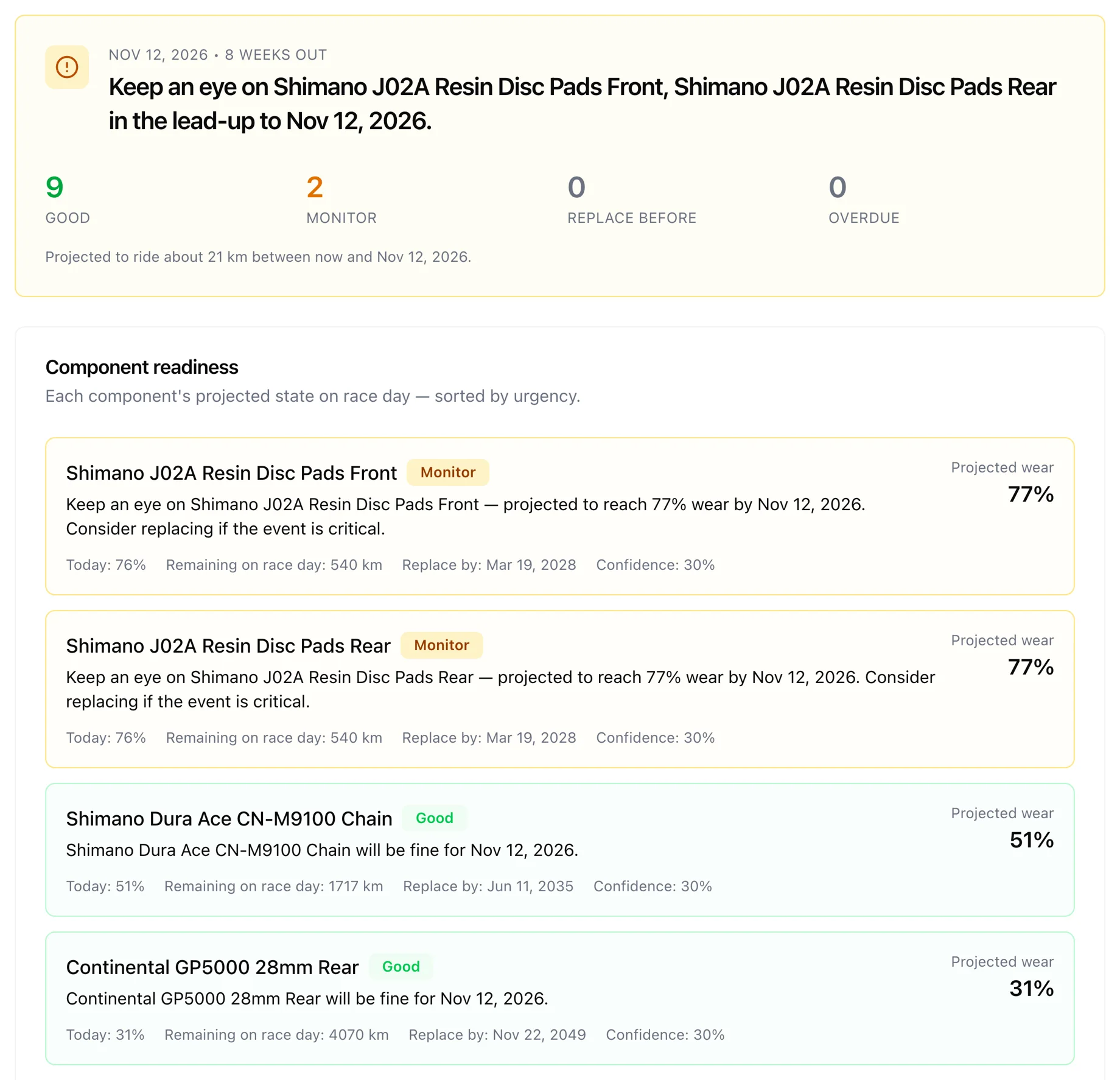Image resolution: width=1120 pixels, height=1080 pixels.
Task: Click the 31% projected wear value
Action: point(1031,989)
